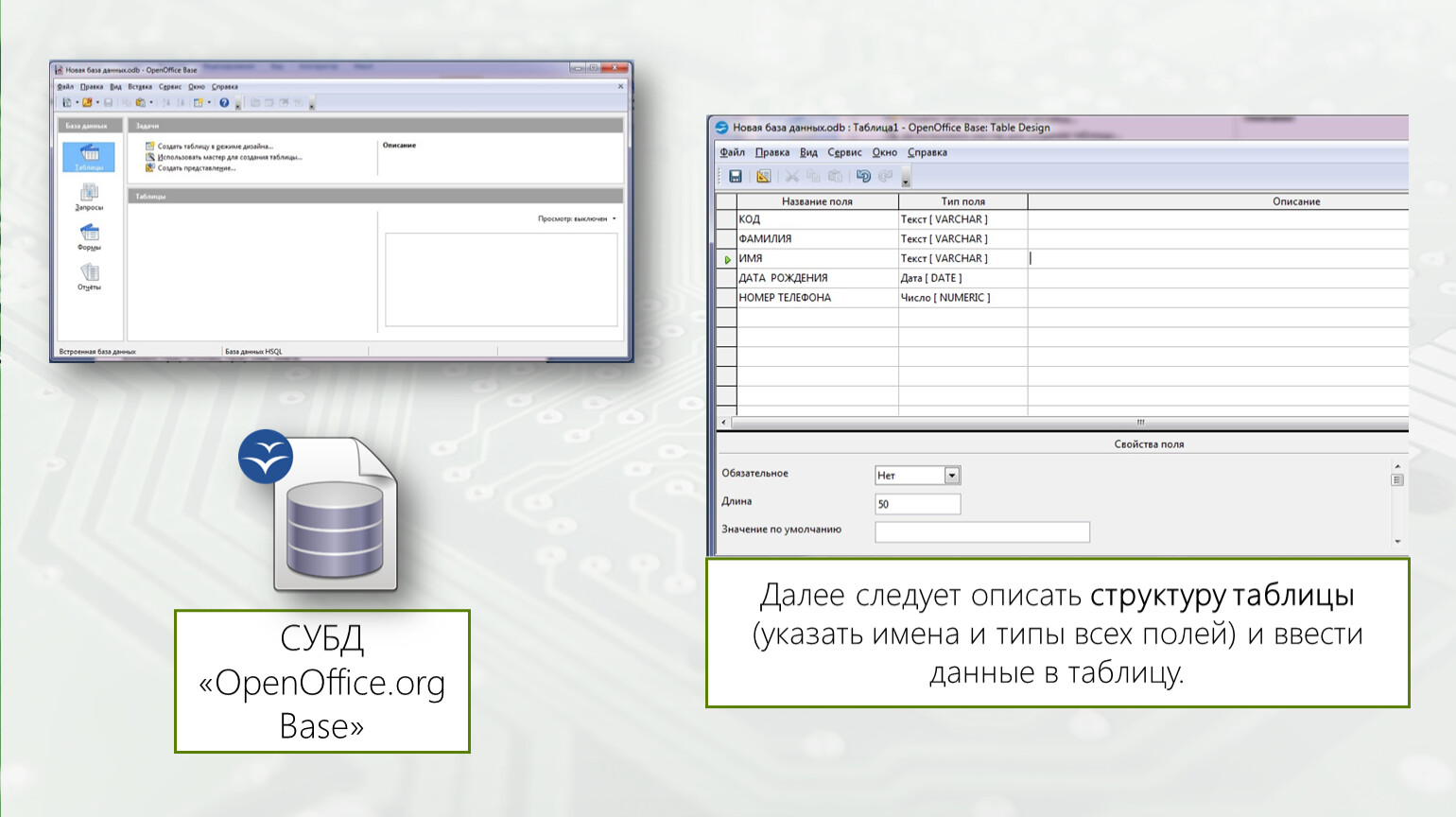Click Save disk icon in Table Design toolbar
Image resolution: width=1456 pixels, height=817 pixels.
[735, 176]
